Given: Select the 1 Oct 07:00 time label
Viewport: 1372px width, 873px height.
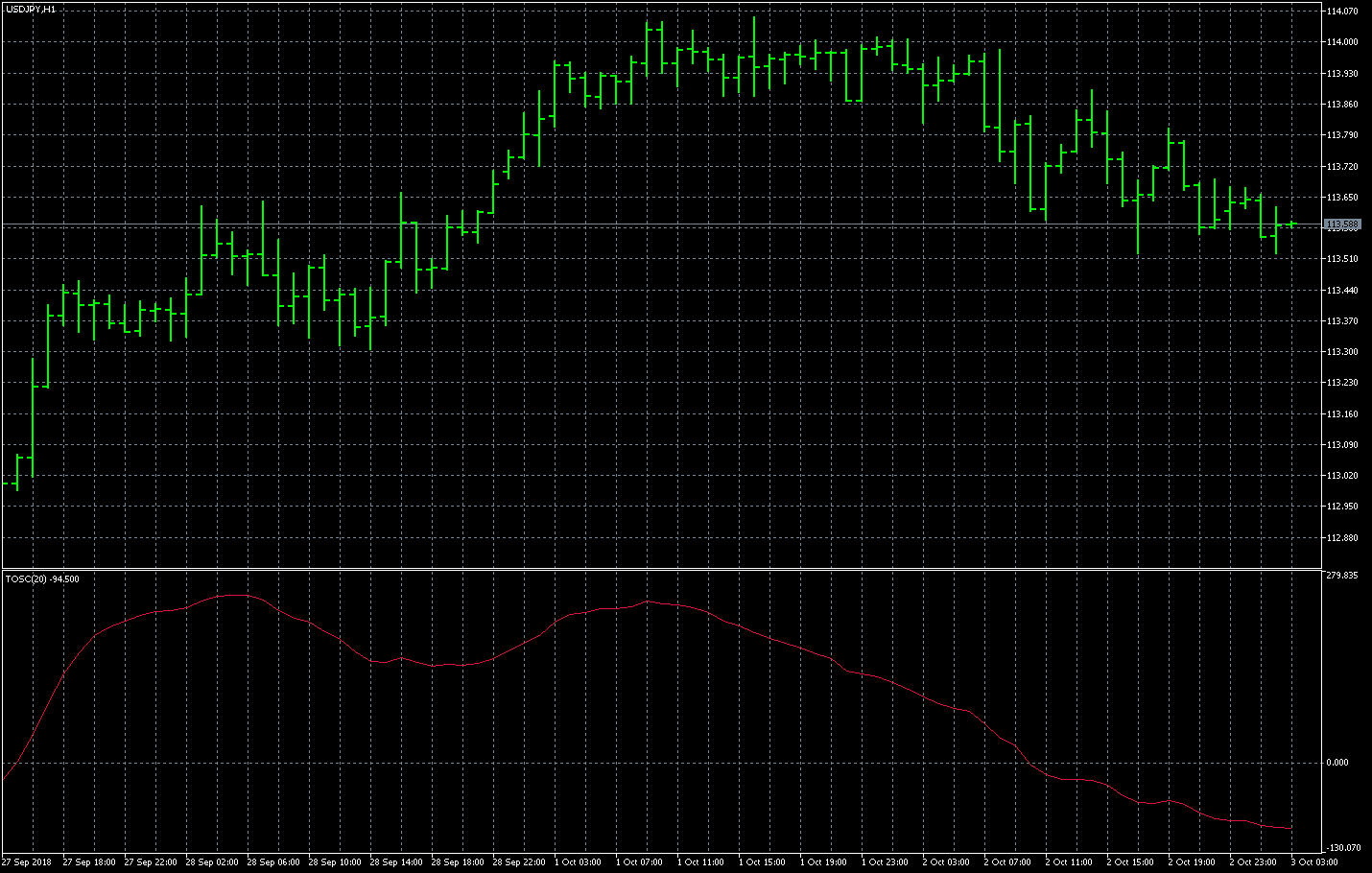Looking at the screenshot, I should (x=639, y=862).
